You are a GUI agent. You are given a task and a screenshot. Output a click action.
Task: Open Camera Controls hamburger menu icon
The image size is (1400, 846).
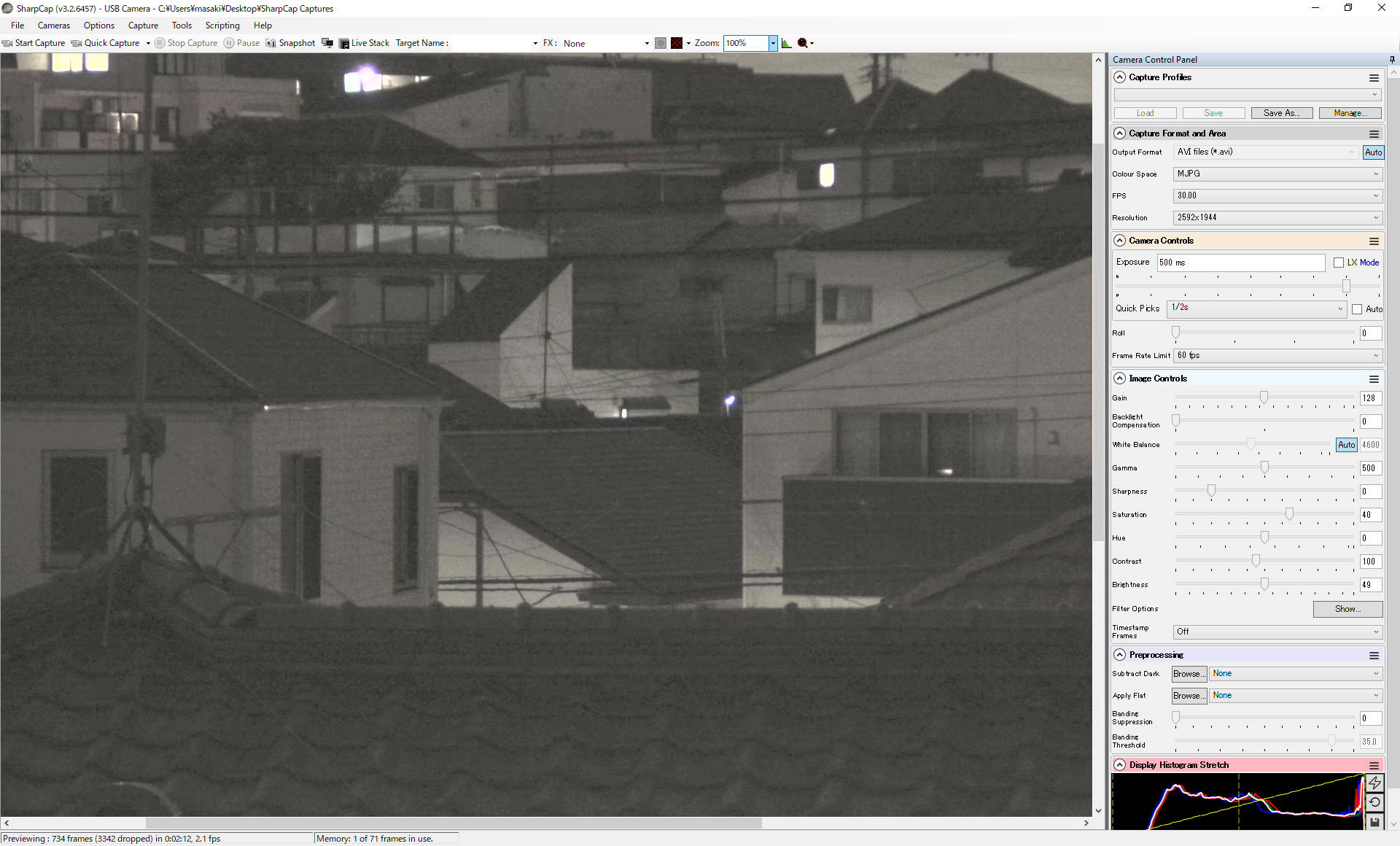pos(1374,241)
